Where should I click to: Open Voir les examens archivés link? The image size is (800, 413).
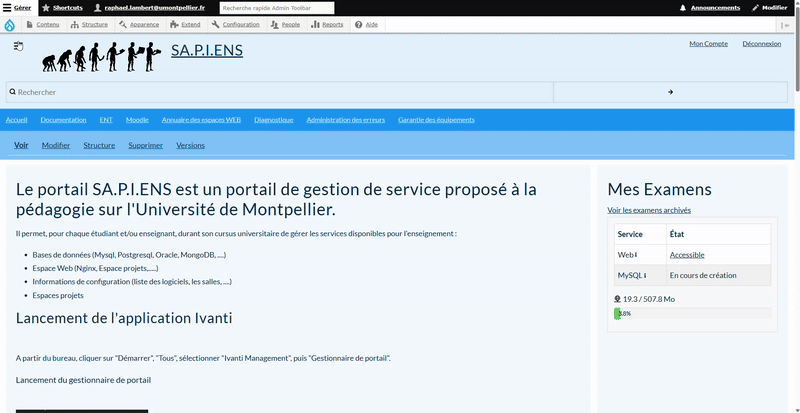(x=648, y=210)
